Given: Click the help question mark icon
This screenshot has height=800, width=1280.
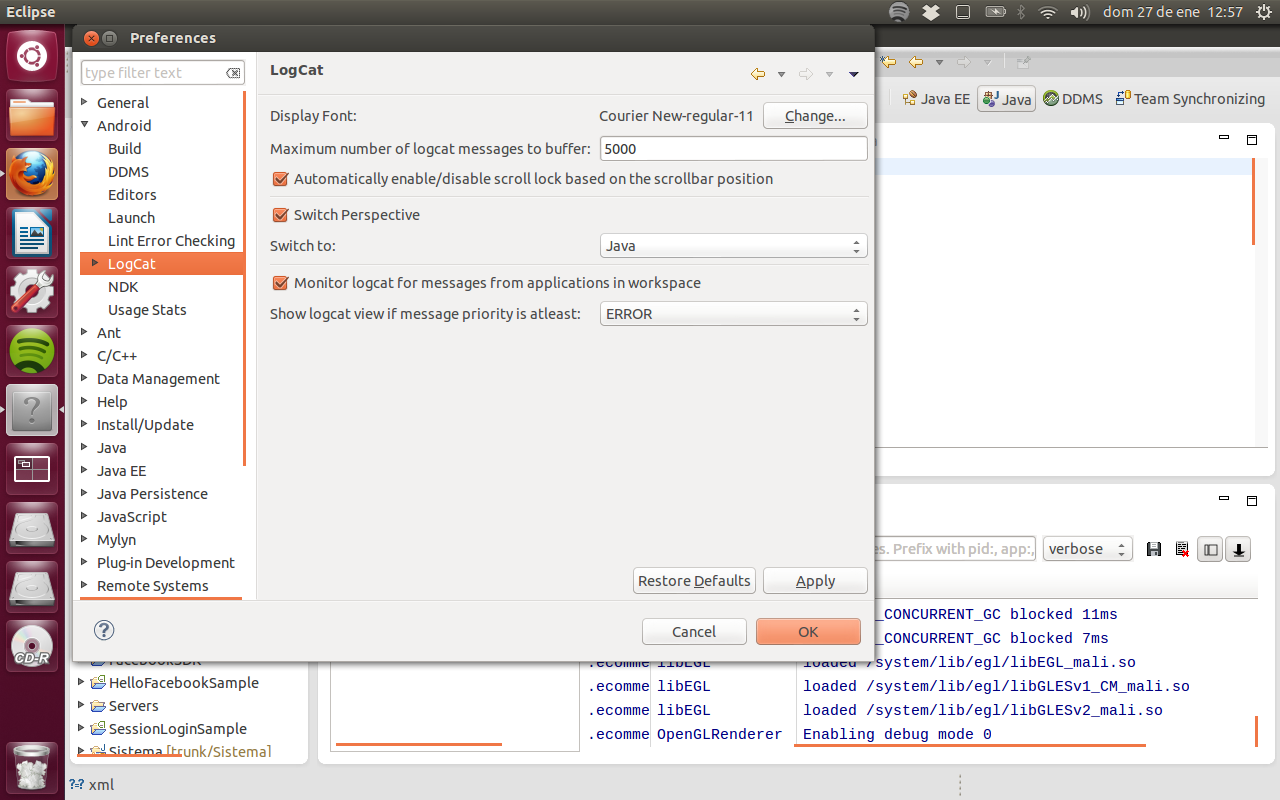Looking at the screenshot, I should pos(104,630).
